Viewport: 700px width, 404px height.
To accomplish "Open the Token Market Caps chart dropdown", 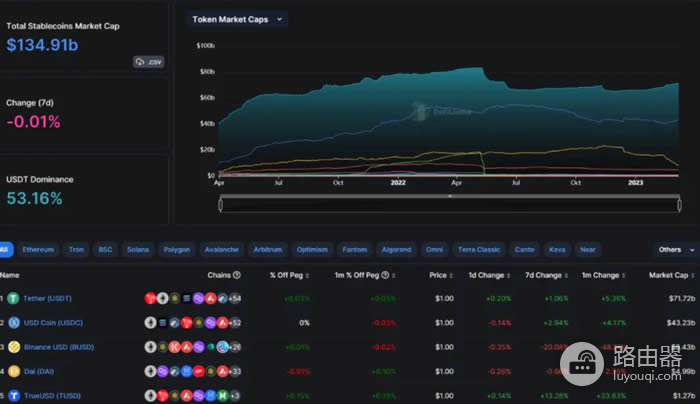I will pyautogui.click(x=237, y=19).
